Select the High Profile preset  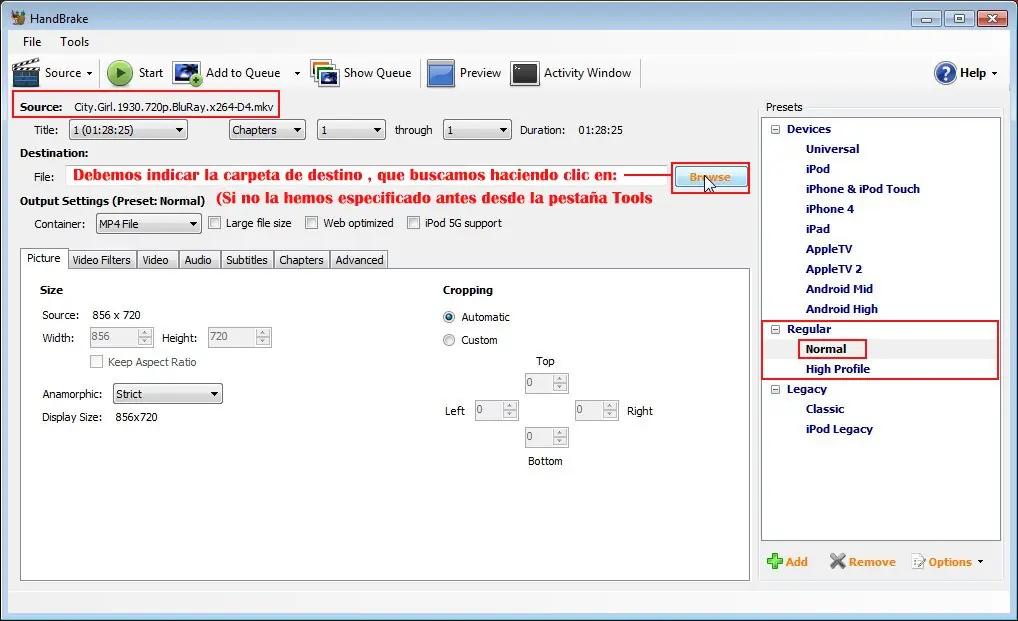pos(838,369)
